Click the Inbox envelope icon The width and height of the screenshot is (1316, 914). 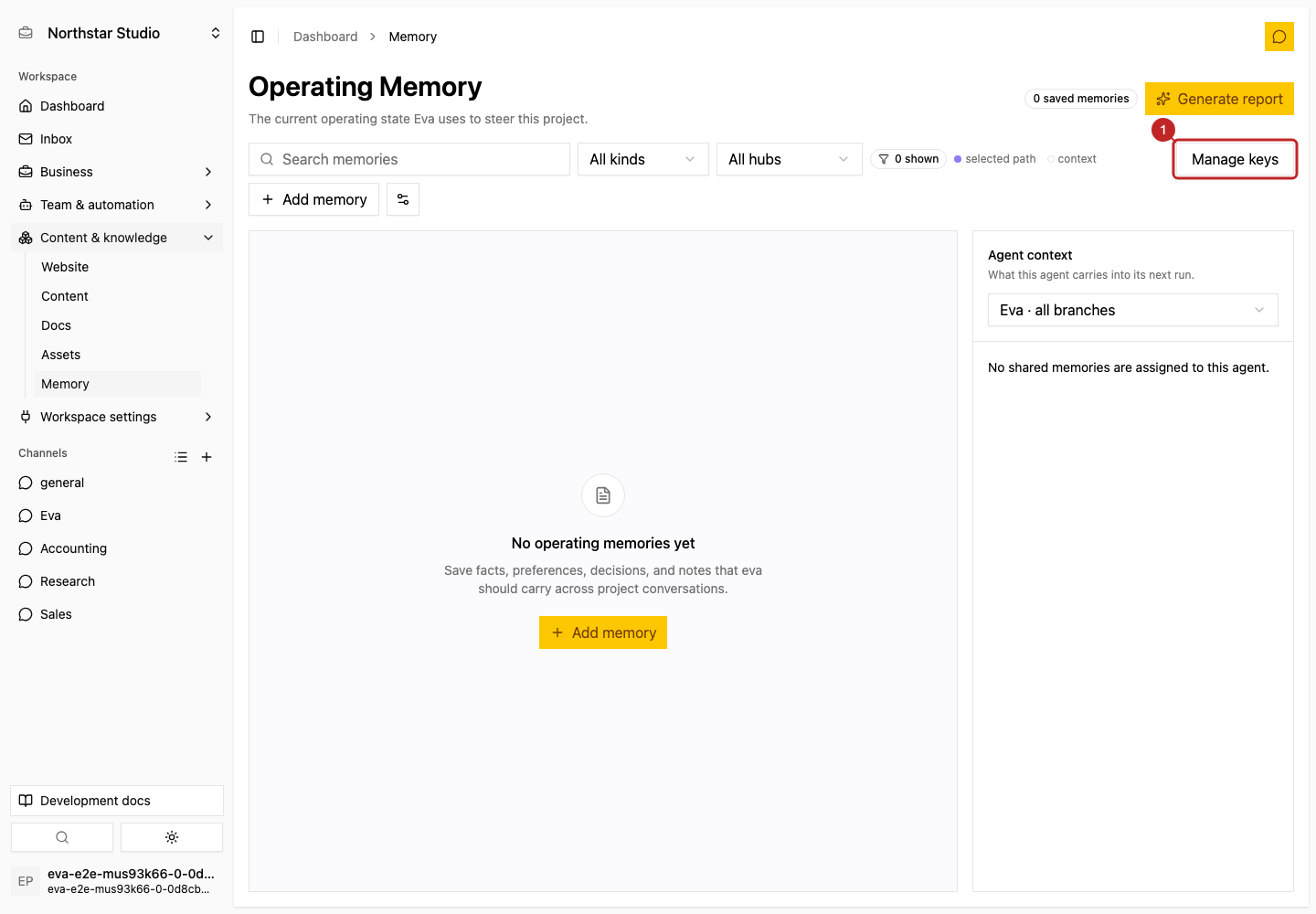click(26, 139)
